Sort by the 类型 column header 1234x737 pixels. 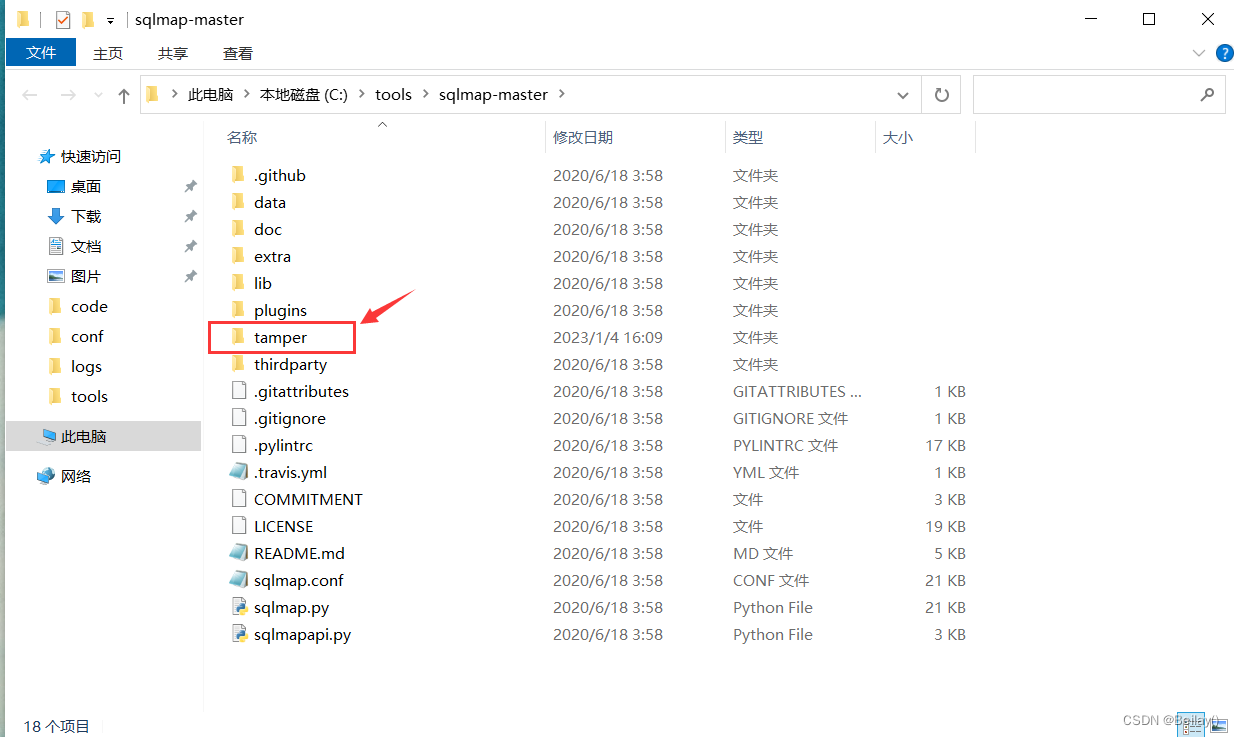[748, 138]
